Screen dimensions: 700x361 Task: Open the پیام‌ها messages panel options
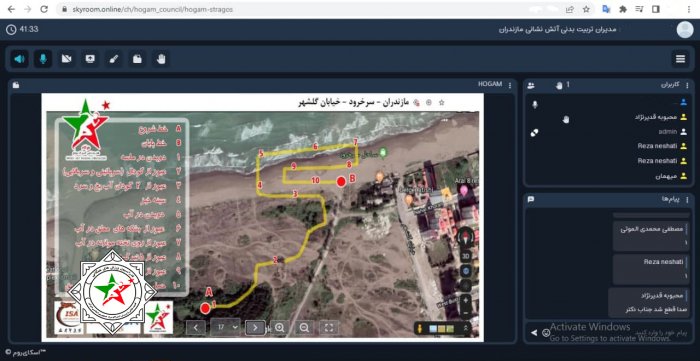(688, 199)
